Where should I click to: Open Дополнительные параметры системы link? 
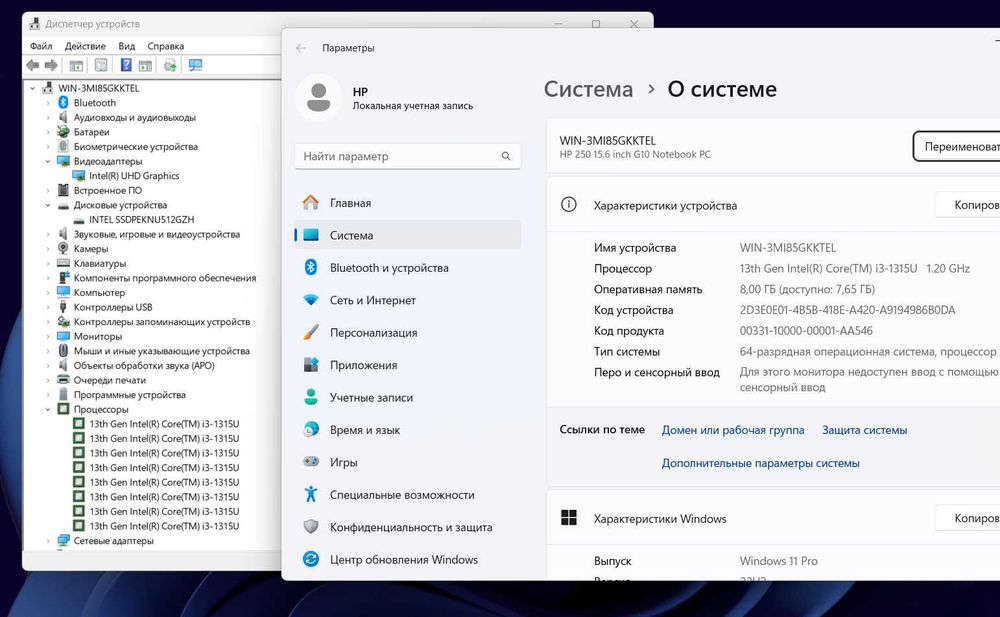(x=760, y=463)
